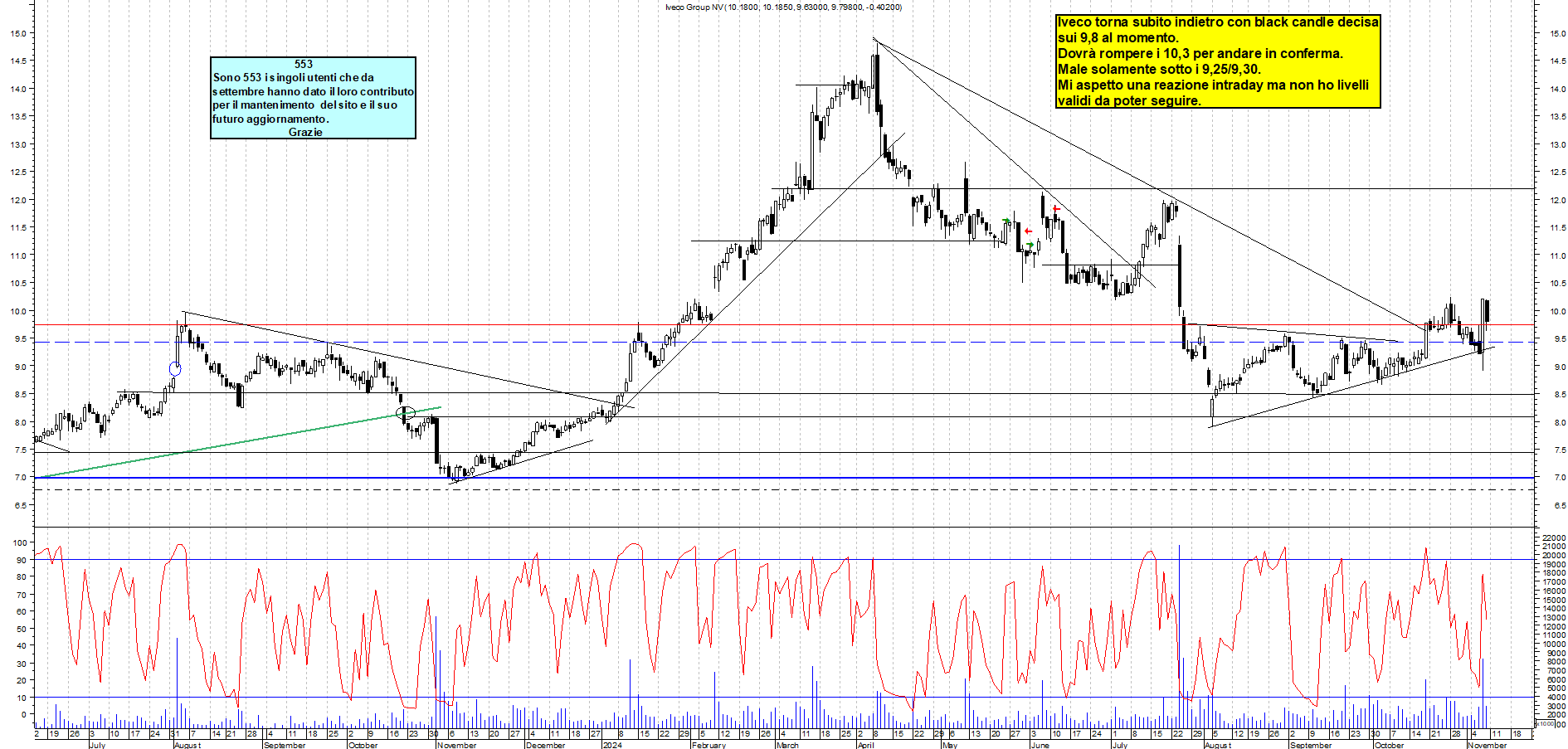Click the February month label

pyautogui.click(x=709, y=745)
